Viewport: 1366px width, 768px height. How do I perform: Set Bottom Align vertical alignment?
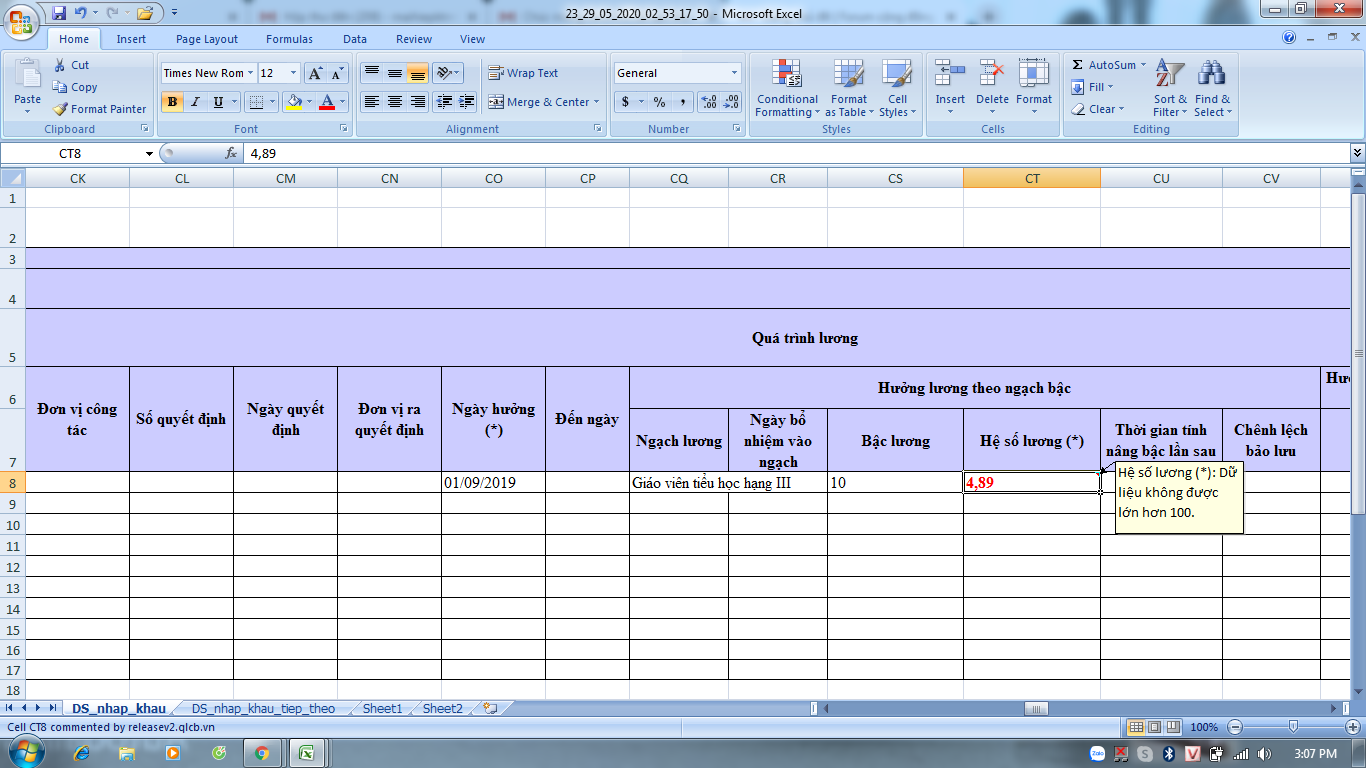(x=417, y=73)
